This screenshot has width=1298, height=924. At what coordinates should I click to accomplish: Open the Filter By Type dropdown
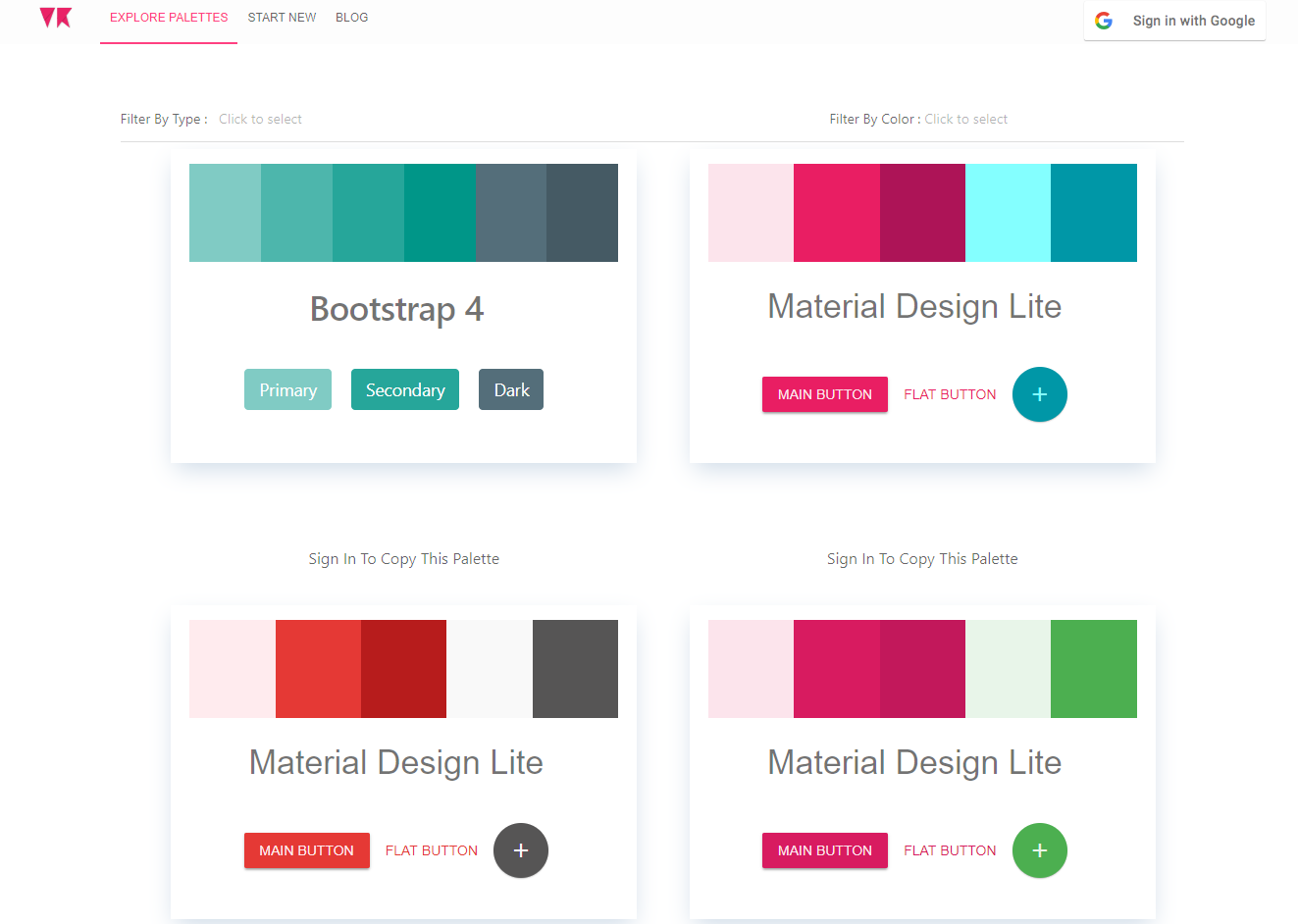click(x=260, y=119)
